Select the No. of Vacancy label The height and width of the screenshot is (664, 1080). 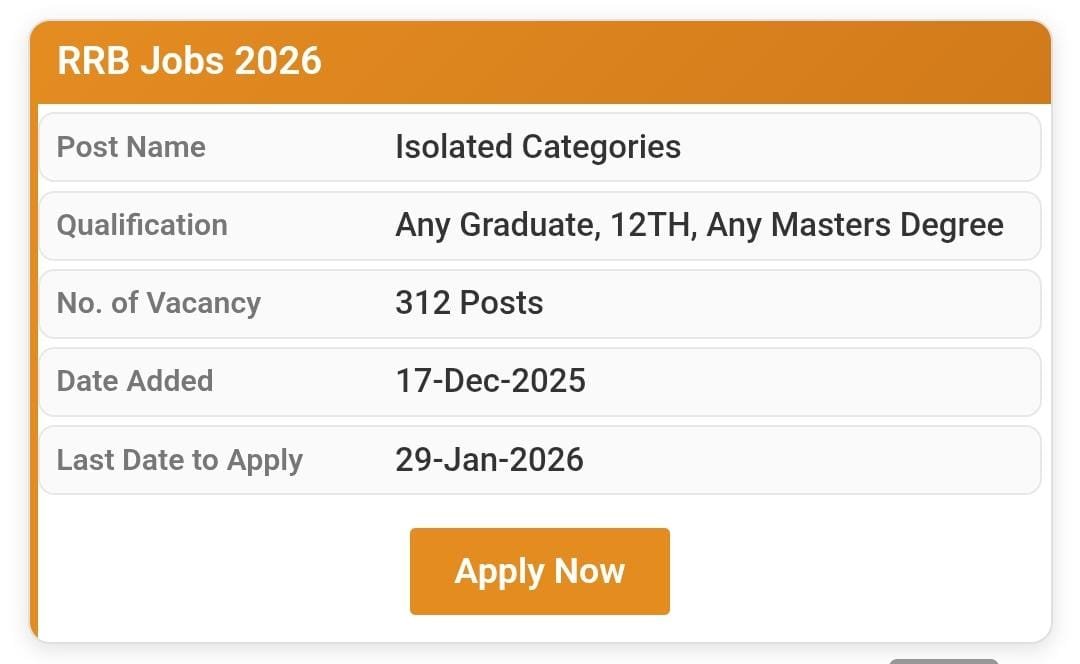[158, 303]
